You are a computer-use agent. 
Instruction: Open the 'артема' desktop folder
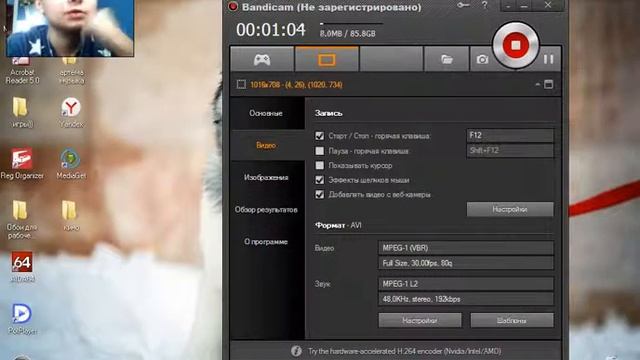point(71,70)
